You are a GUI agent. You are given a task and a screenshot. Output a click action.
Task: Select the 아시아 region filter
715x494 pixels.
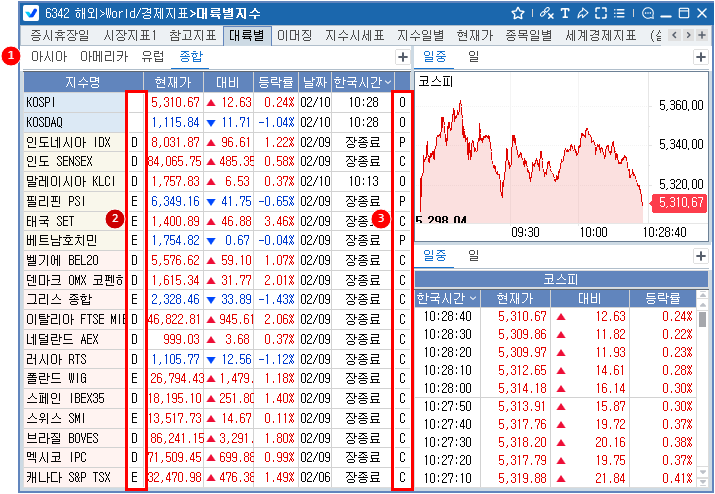tap(49, 57)
